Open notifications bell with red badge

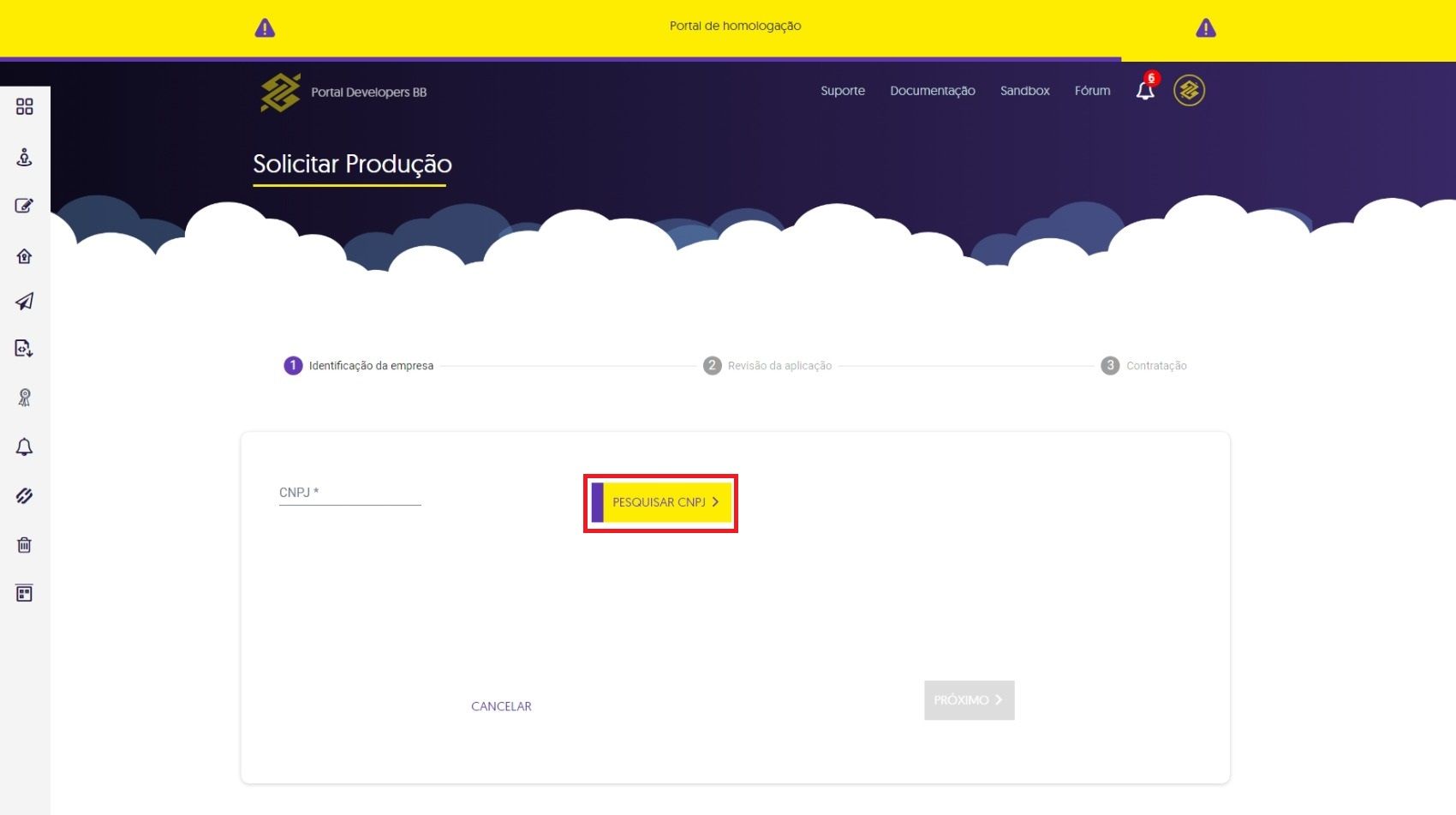coord(1145,90)
